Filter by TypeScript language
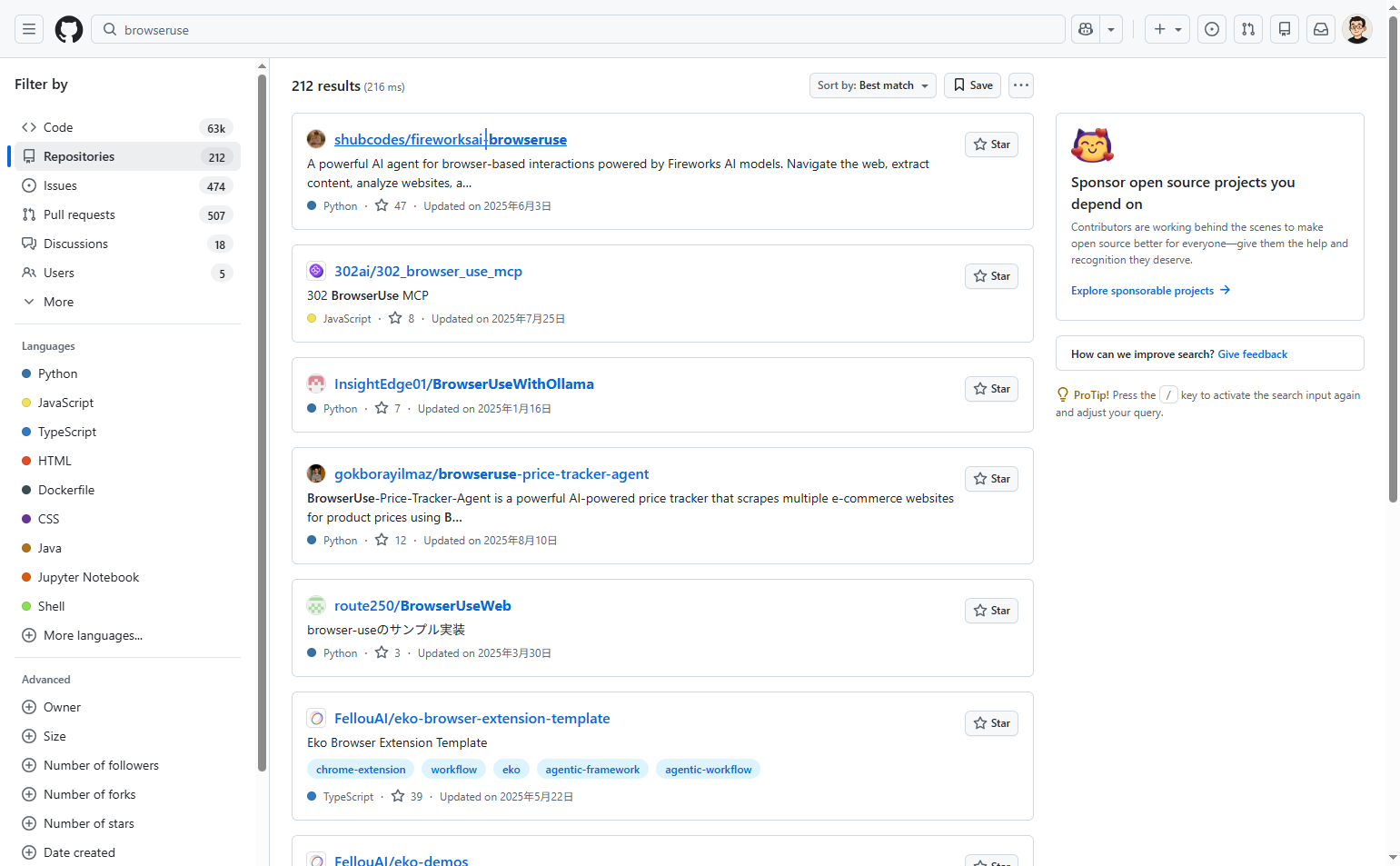This screenshot has height=866, width=1400. point(127,432)
